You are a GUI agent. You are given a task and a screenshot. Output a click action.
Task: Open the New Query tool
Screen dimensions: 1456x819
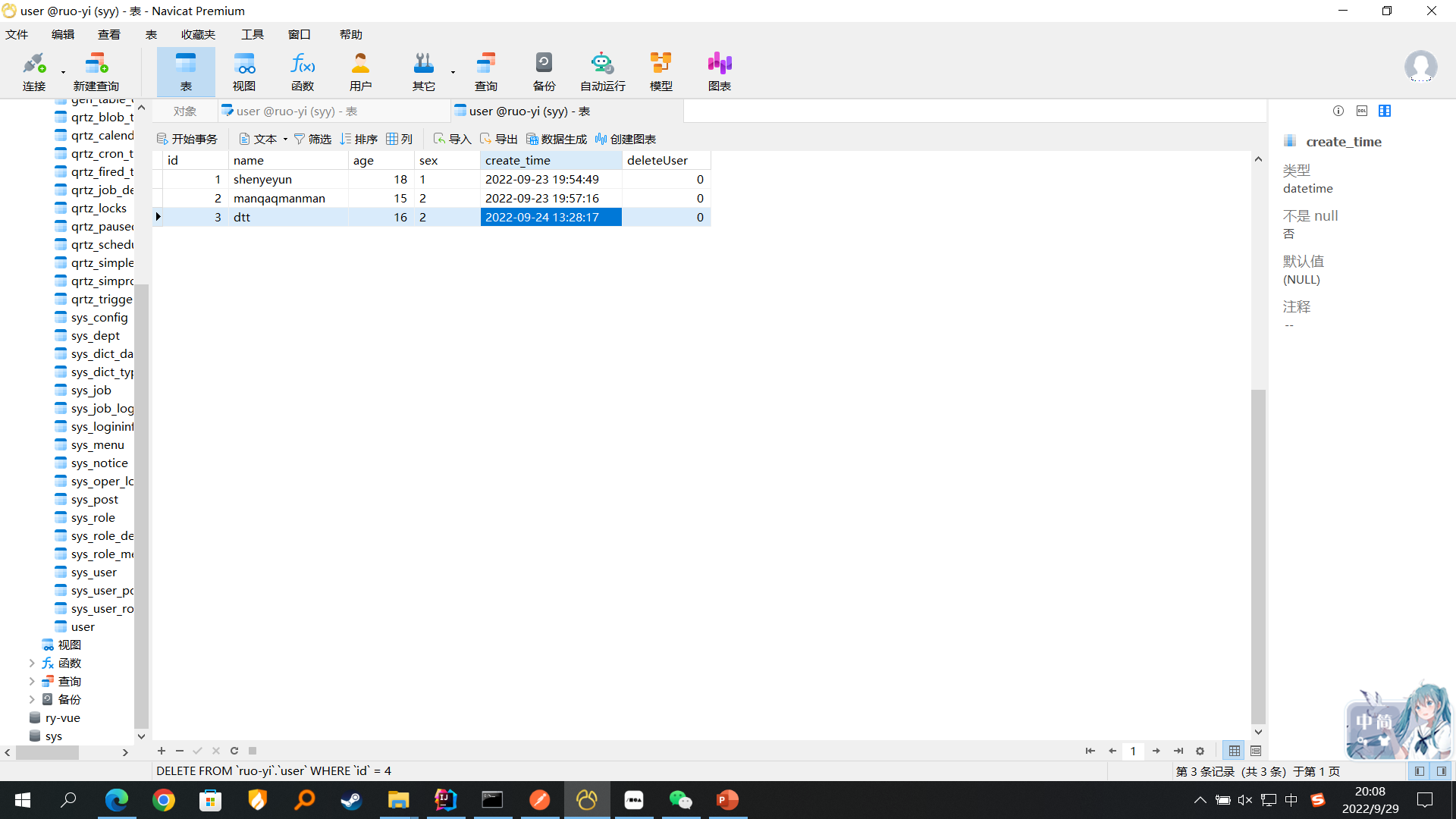pos(96,72)
